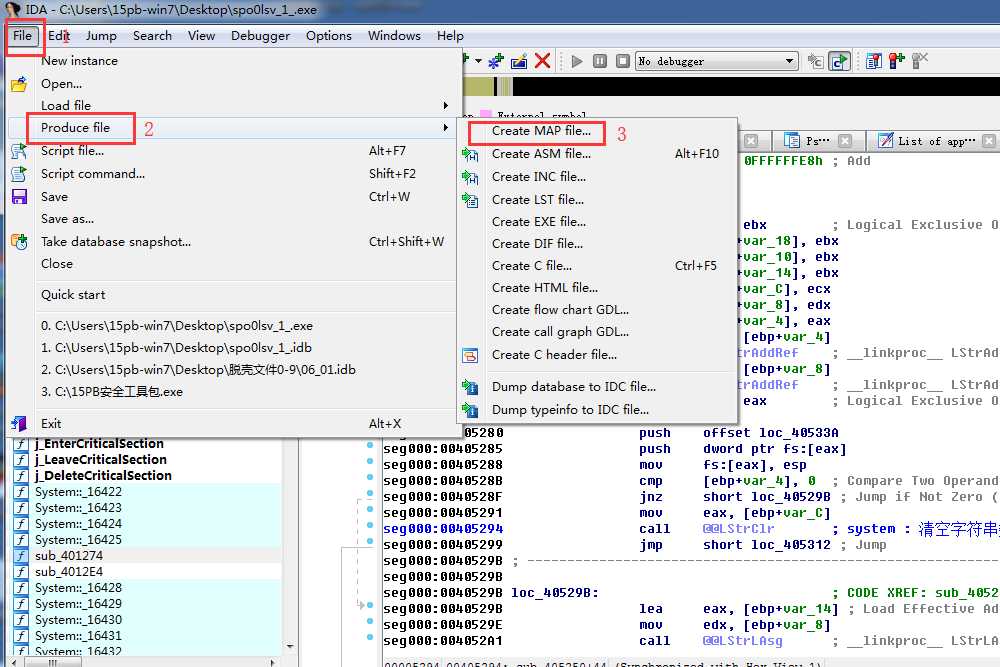
Task: Choose New instance from File menu
Action: 231,61
